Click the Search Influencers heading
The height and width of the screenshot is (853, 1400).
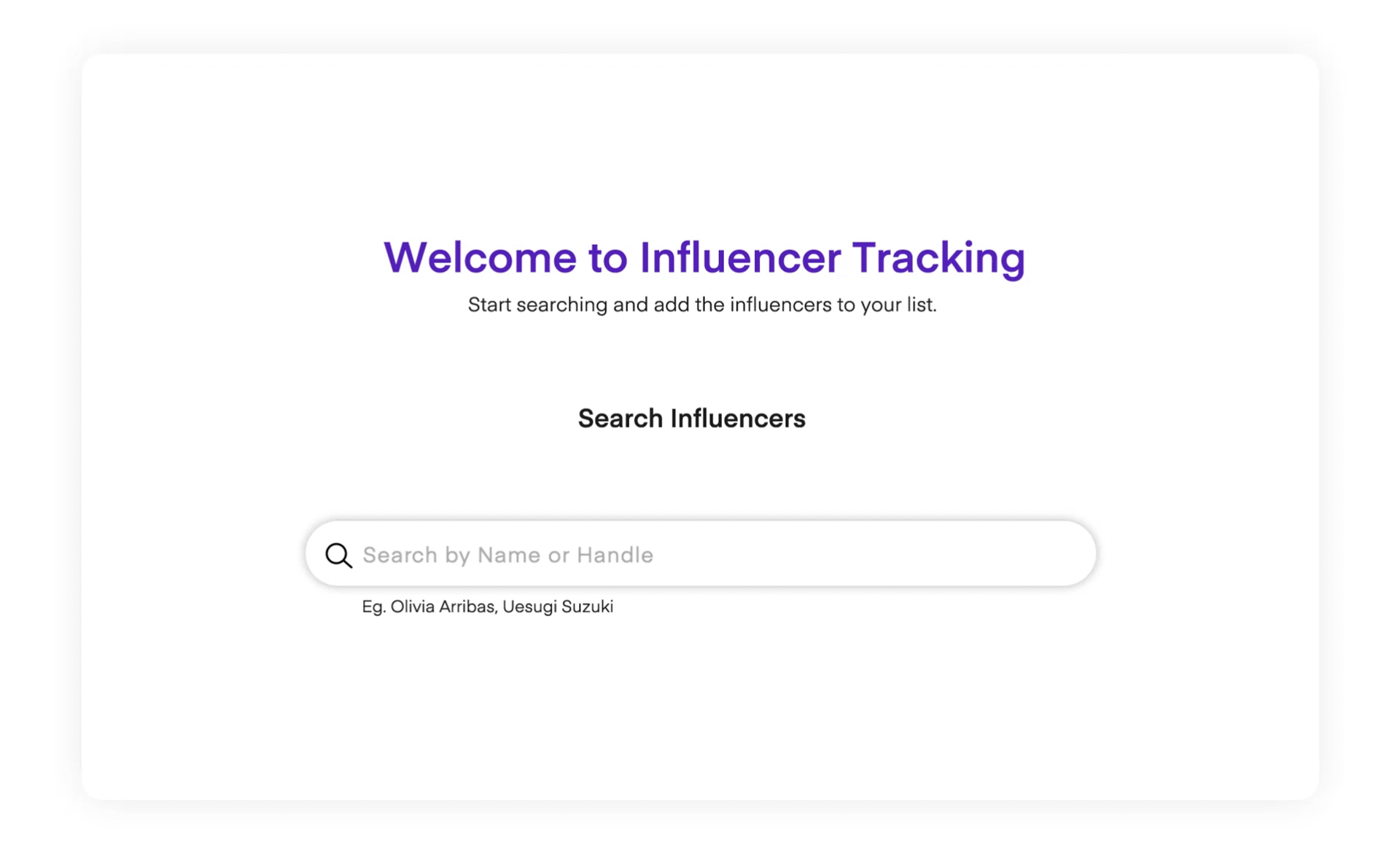pyautogui.click(x=691, y=418)
